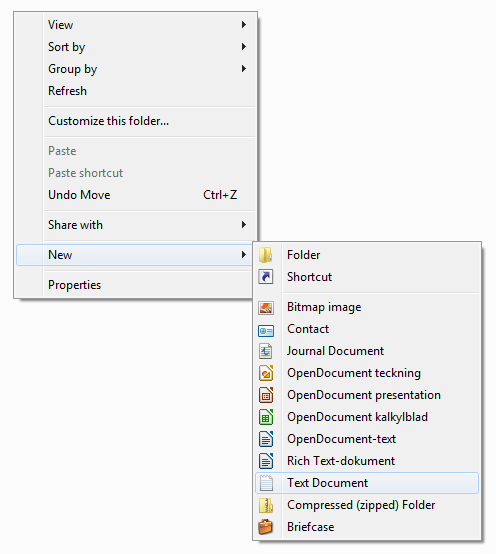Screen dimensions: 496x554
Task: Expand the View submenu arrow
Action: pos(244,24)
